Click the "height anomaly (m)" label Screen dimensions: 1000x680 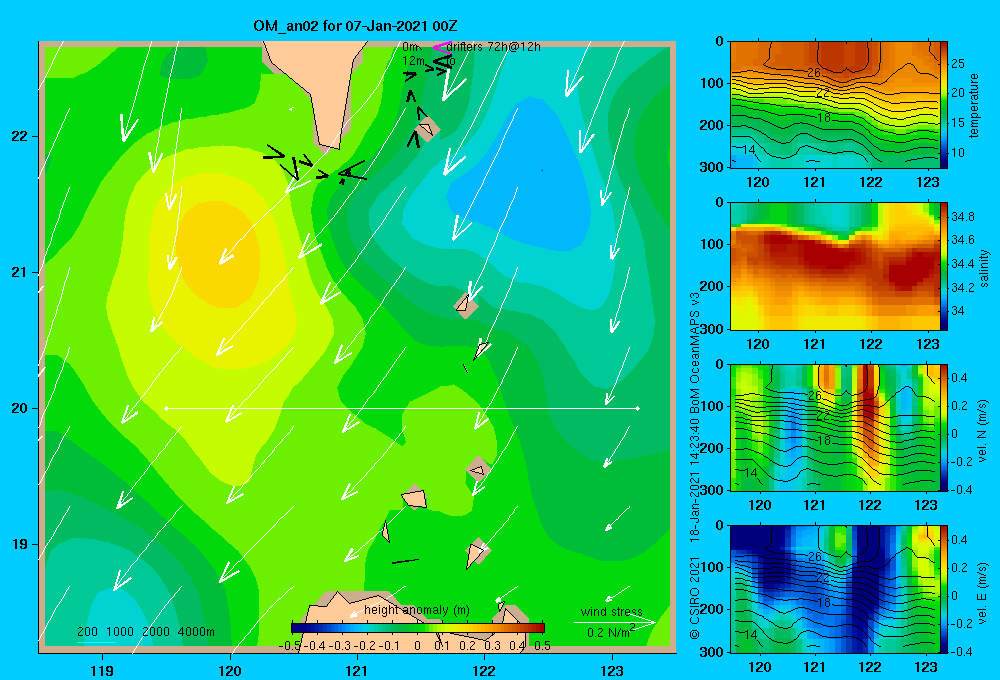(417, 610)
